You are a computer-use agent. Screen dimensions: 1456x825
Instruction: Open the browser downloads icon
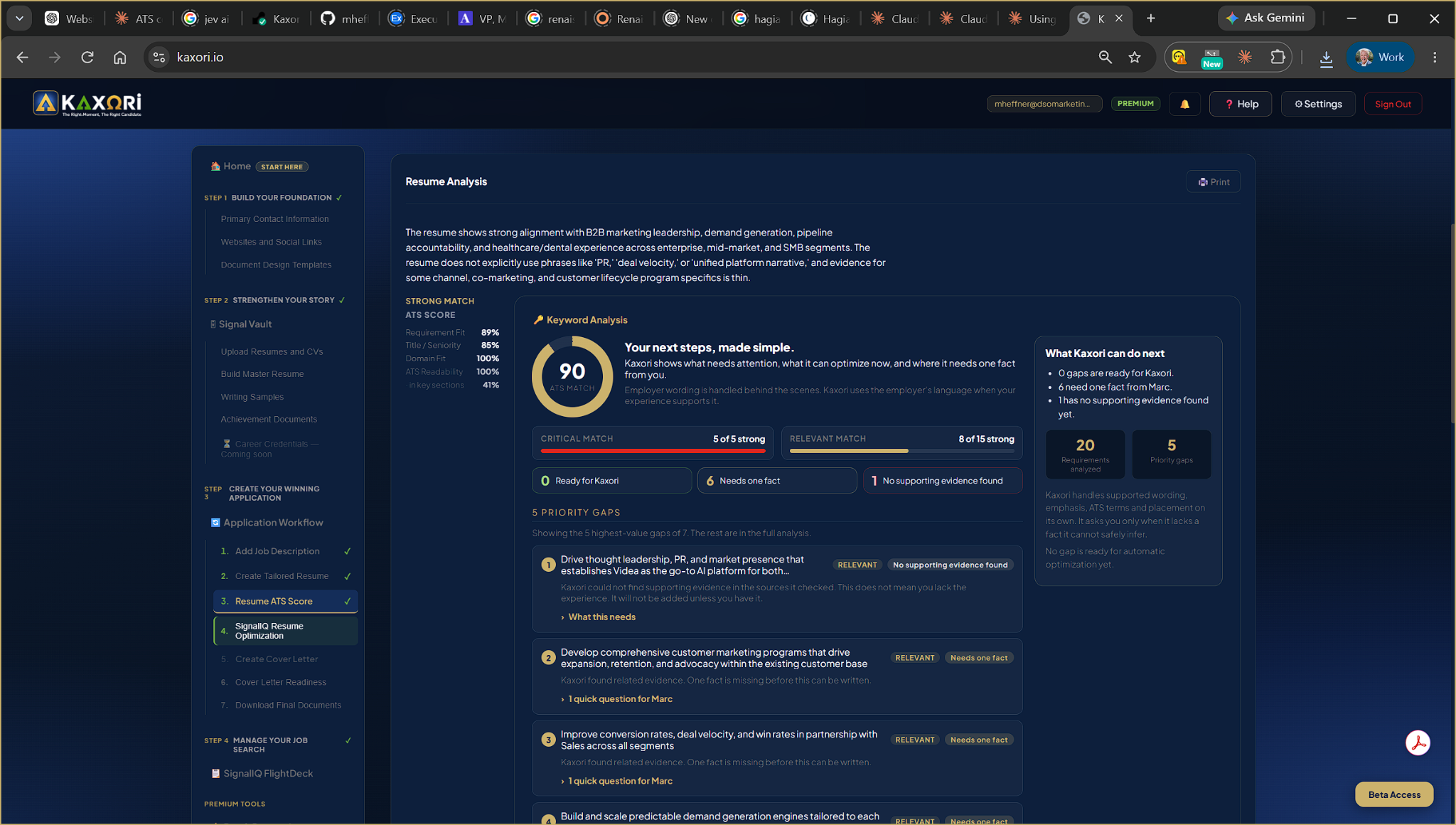[x=1326, y=58]
